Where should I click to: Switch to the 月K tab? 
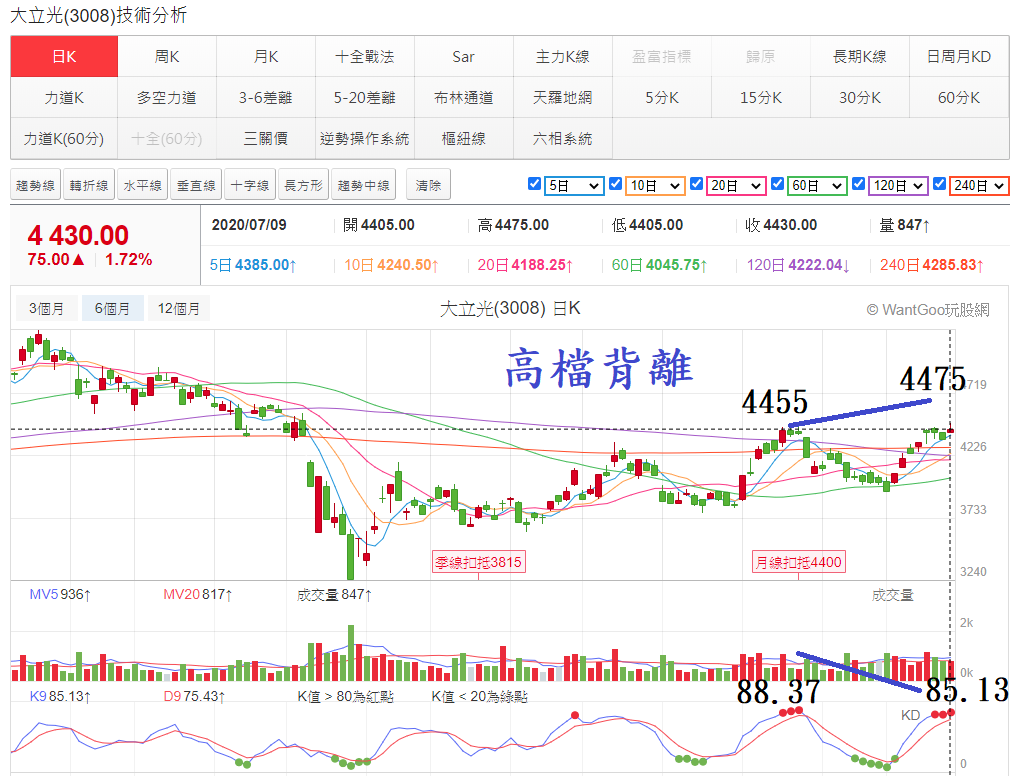[266, 56]
